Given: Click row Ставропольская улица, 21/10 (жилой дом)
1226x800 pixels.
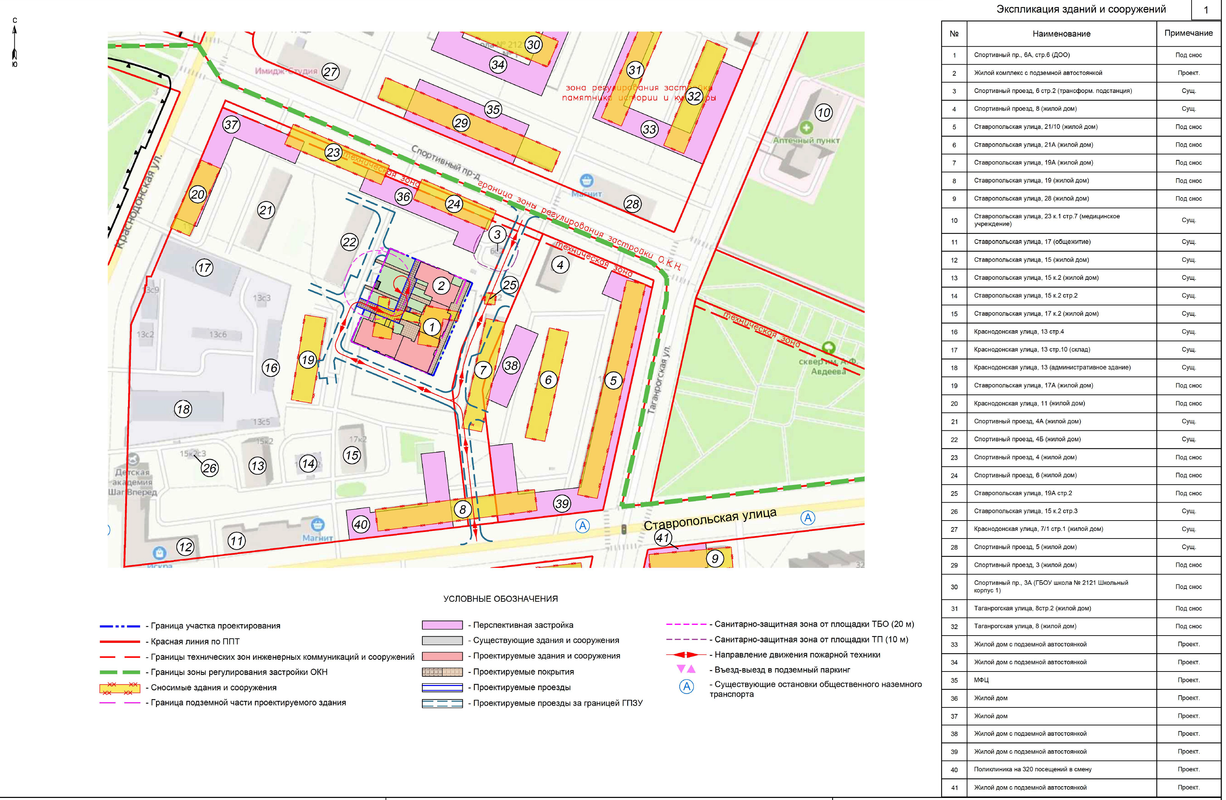Looking at the screenshot, I should point(1080,127).
